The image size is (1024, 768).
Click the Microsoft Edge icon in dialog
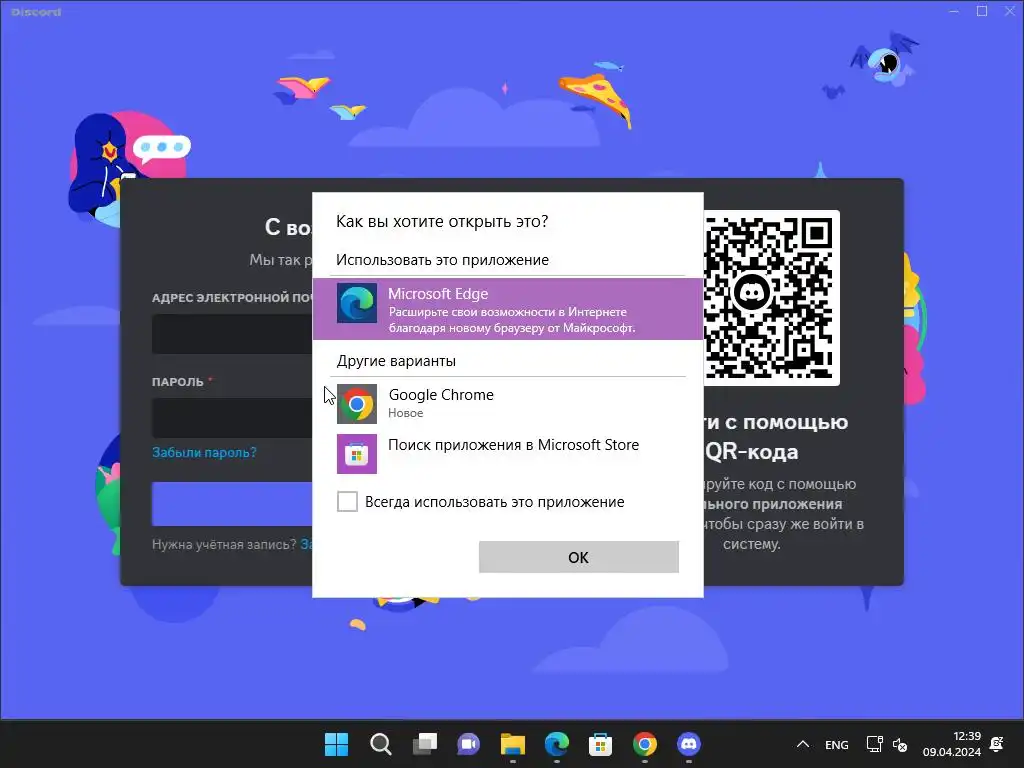357,303
